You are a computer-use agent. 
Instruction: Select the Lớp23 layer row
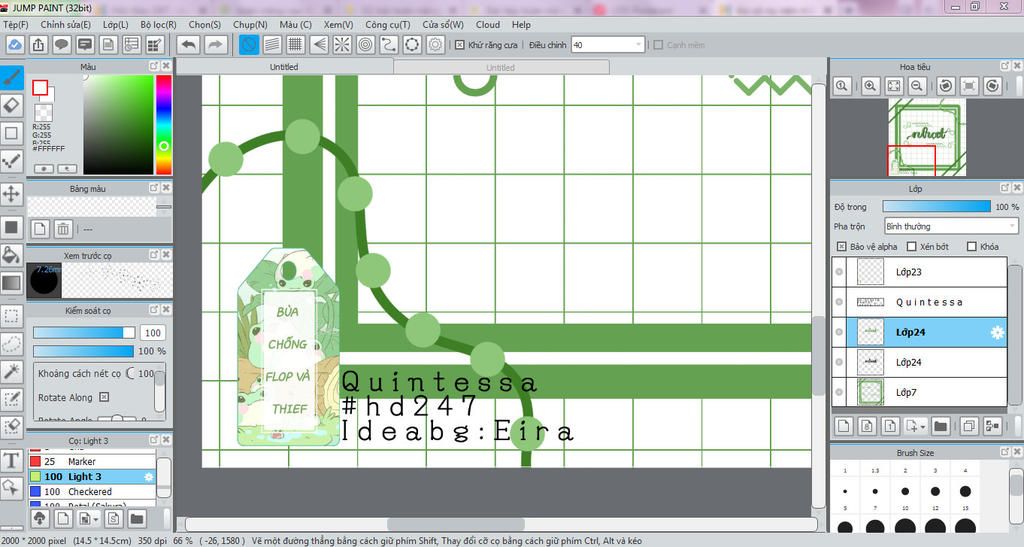920,272
